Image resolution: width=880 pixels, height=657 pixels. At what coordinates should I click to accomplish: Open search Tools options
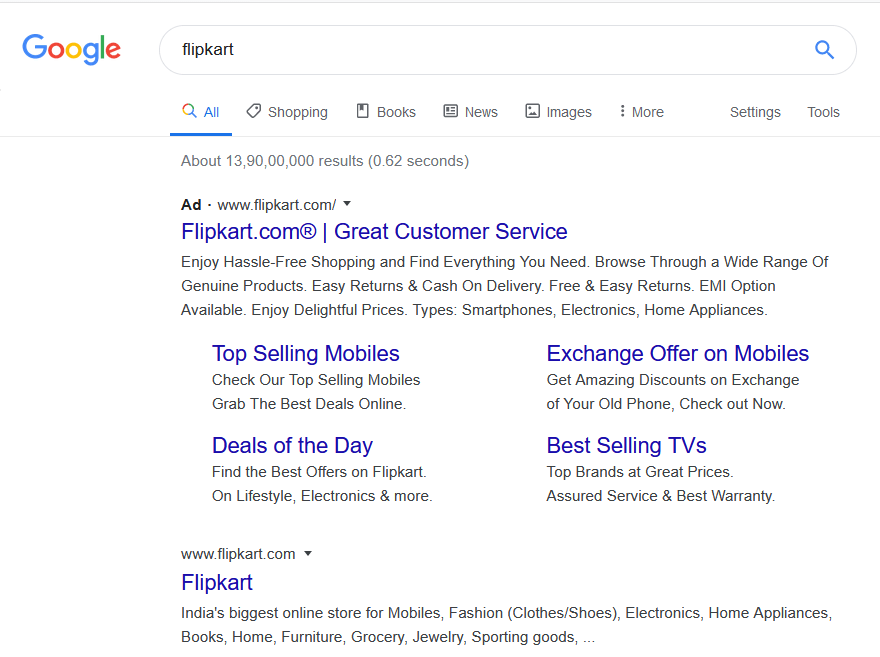pyautogui.click(x=823, y=112)
